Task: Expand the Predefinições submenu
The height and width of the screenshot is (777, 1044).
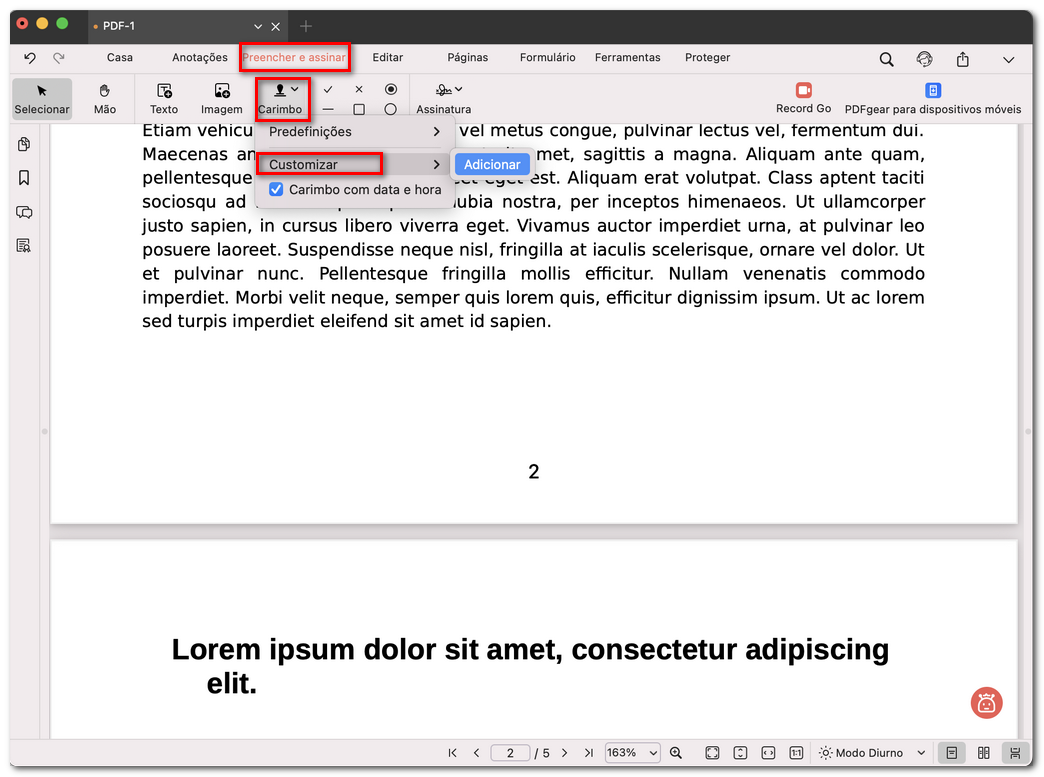Action: tap(320, 131)
